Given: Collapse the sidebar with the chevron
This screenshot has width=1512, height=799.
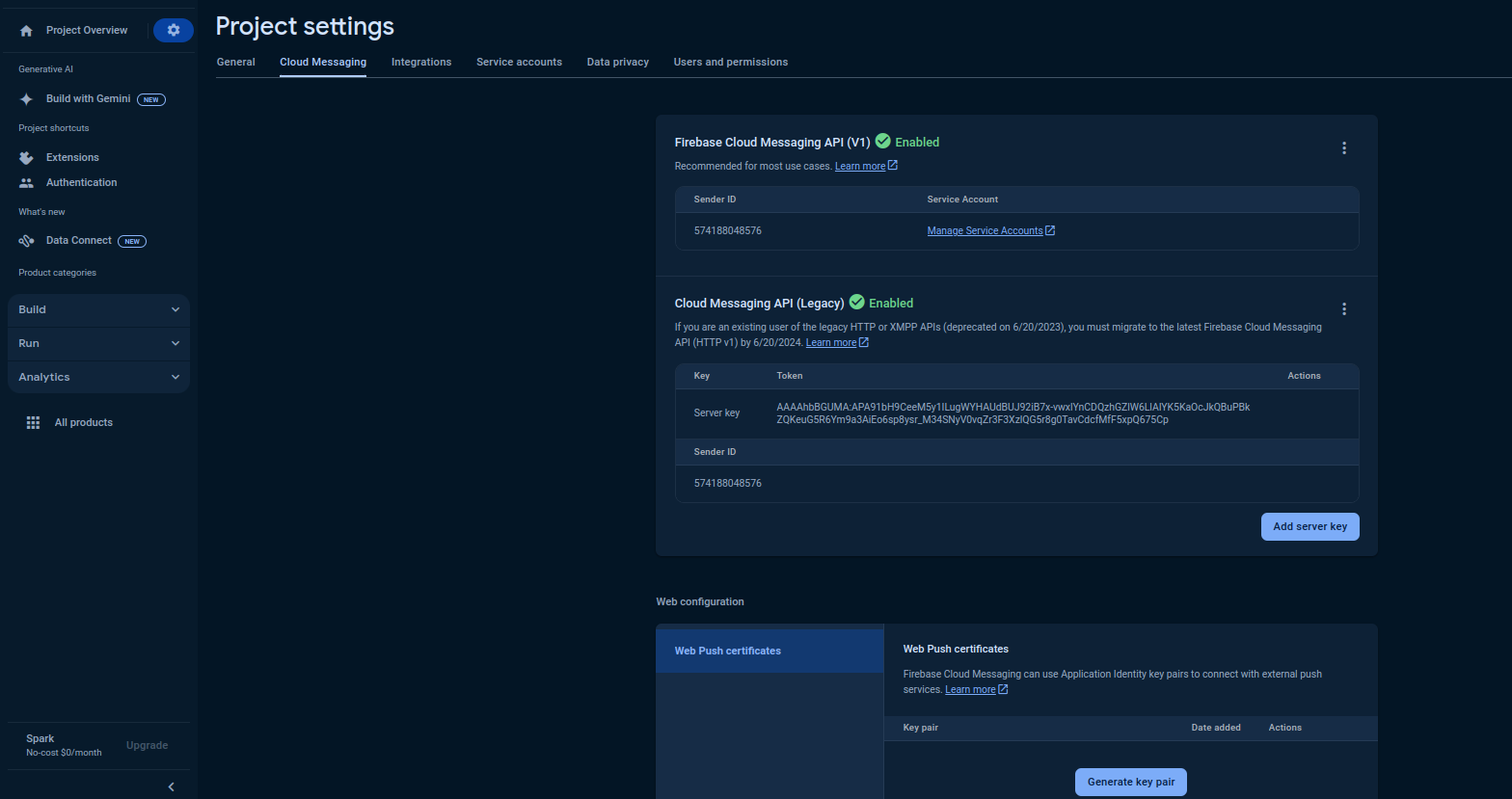Looking at the screenshot, I should coord(172,786).
